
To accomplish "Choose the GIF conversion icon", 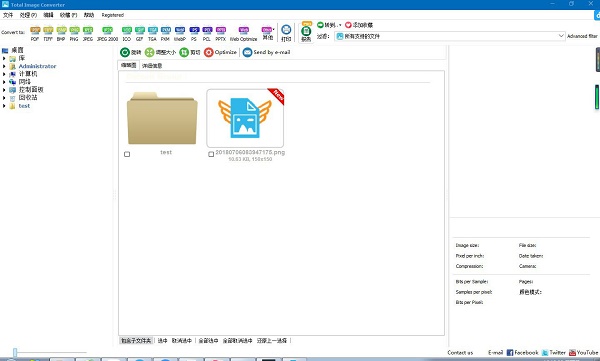I will click(140, 33).
